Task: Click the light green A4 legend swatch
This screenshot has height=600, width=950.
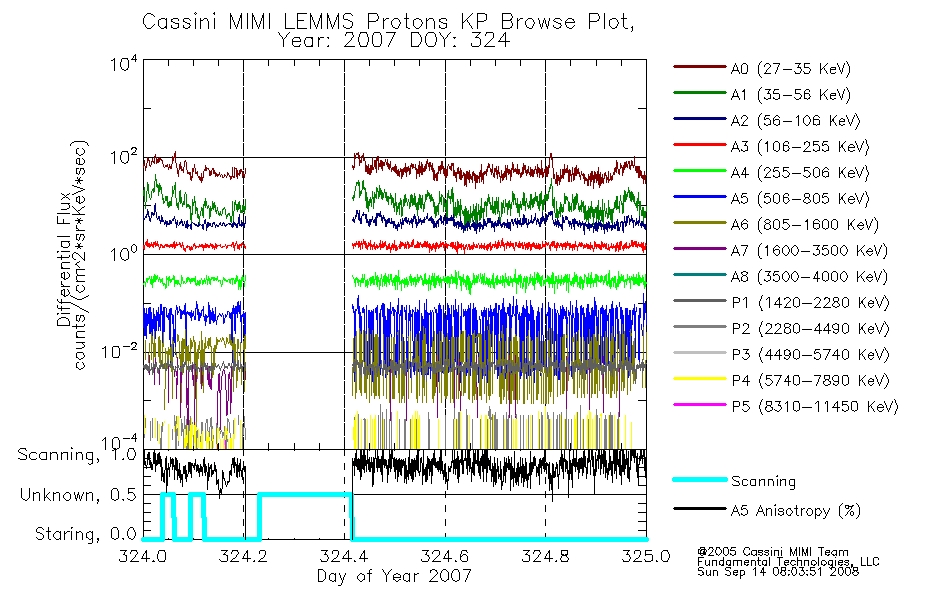Action: (x=700, y=171)
